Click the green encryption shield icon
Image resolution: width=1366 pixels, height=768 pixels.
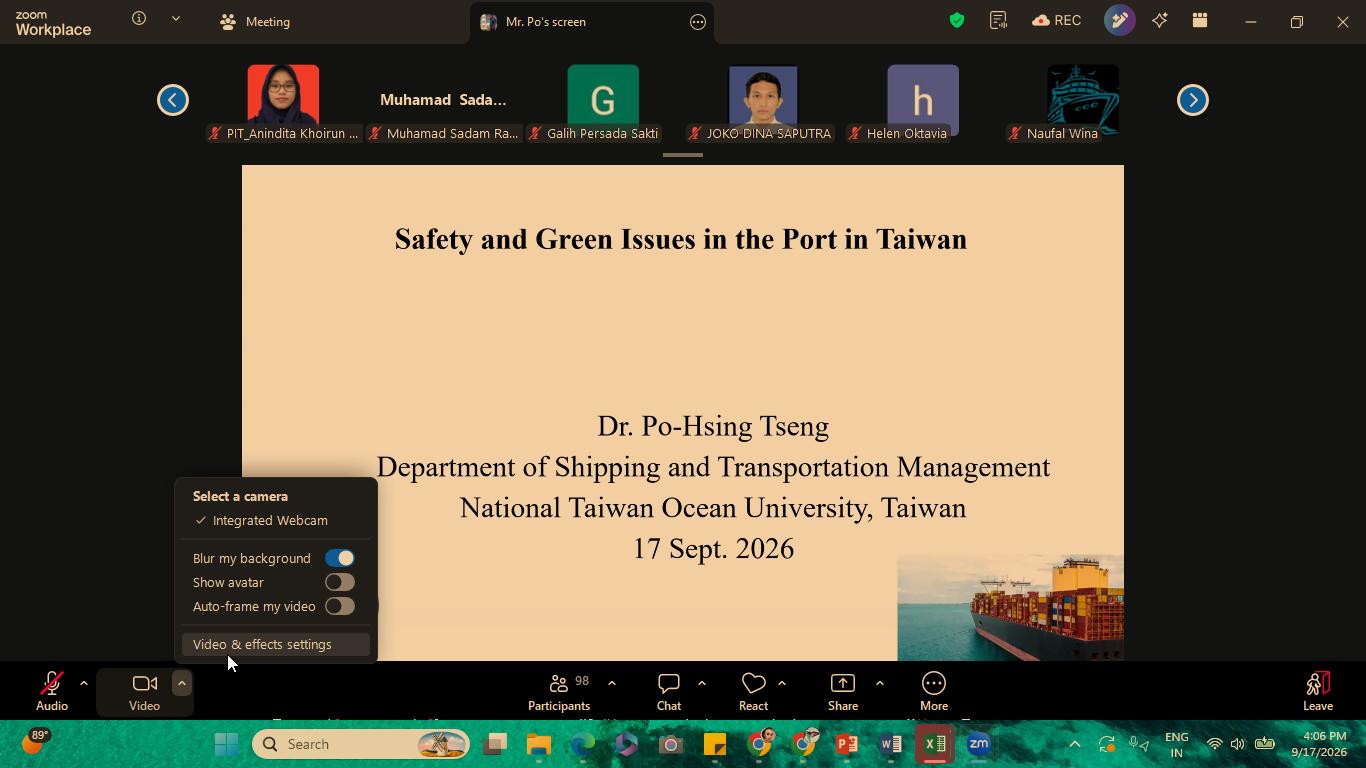tap(957, 20)
